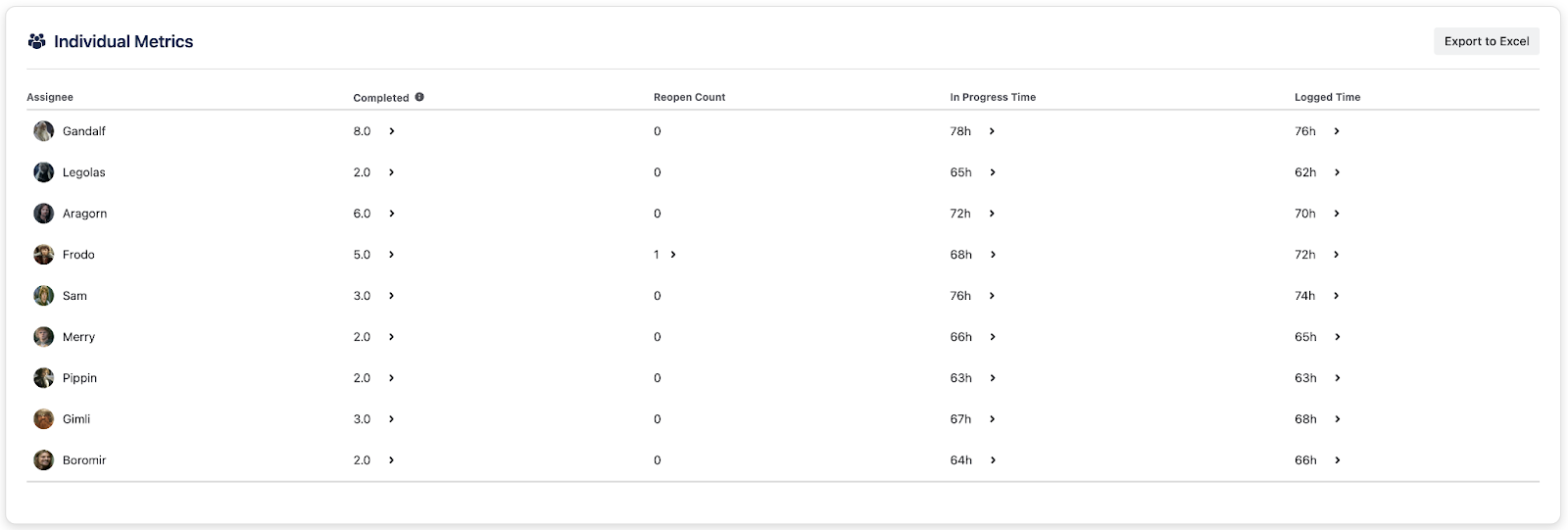This screenshot has height=530, width=1568.
Task: Expand Pippin's completed 2.0 chevron
Action: coord(391,378)
